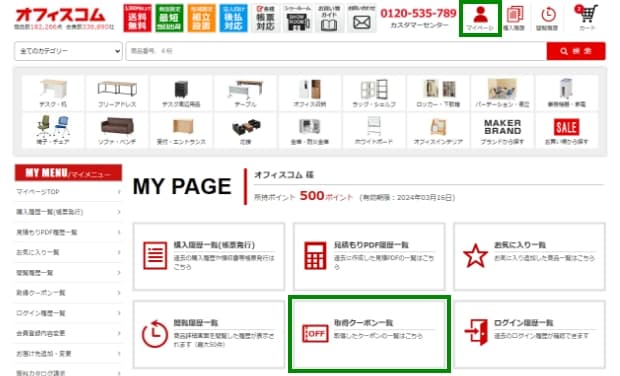The image size is (620, 376).
Task: Open the purchase history header icon
Action: [x=514, y=18]
